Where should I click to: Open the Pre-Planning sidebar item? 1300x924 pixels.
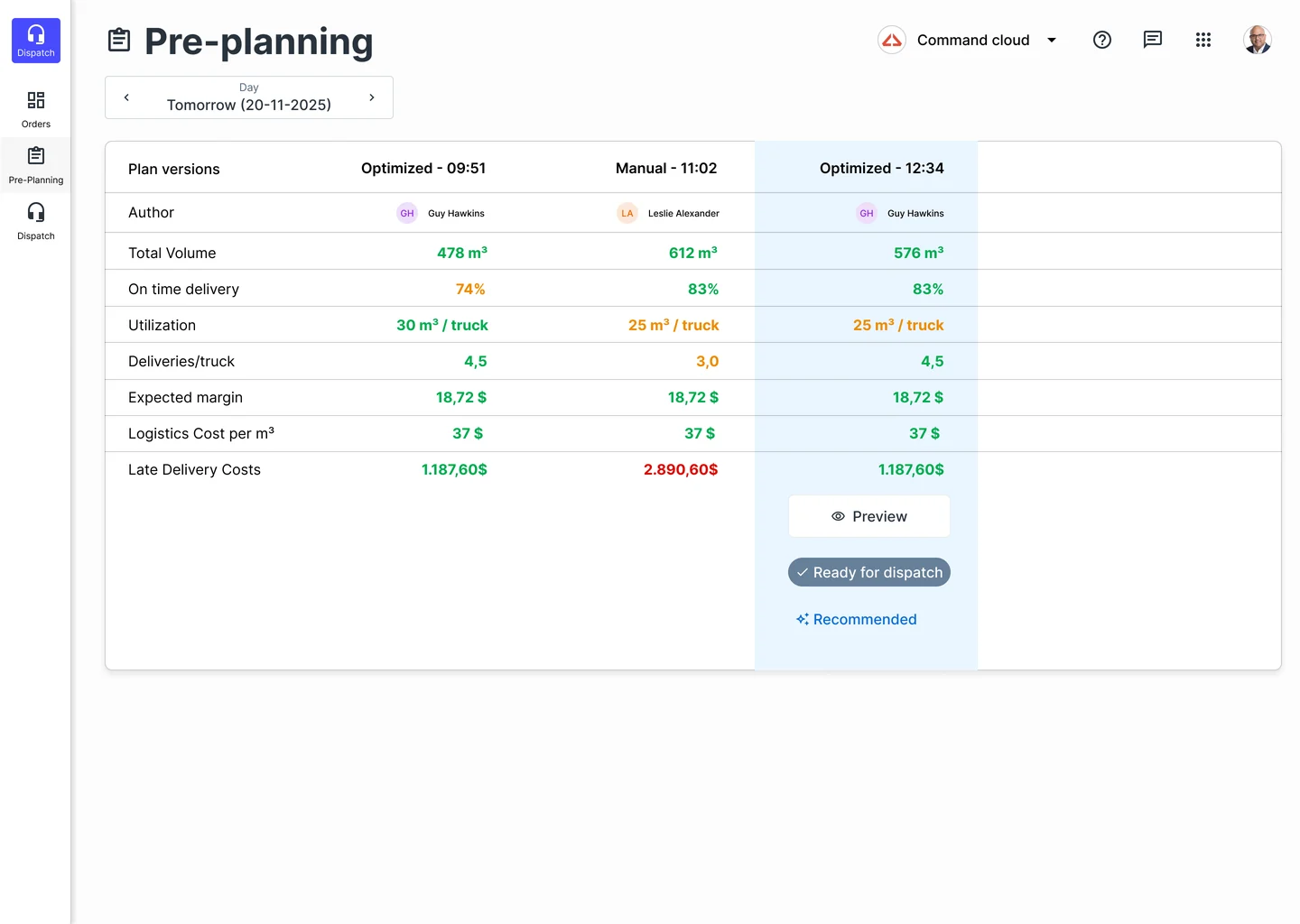(36, 165)
